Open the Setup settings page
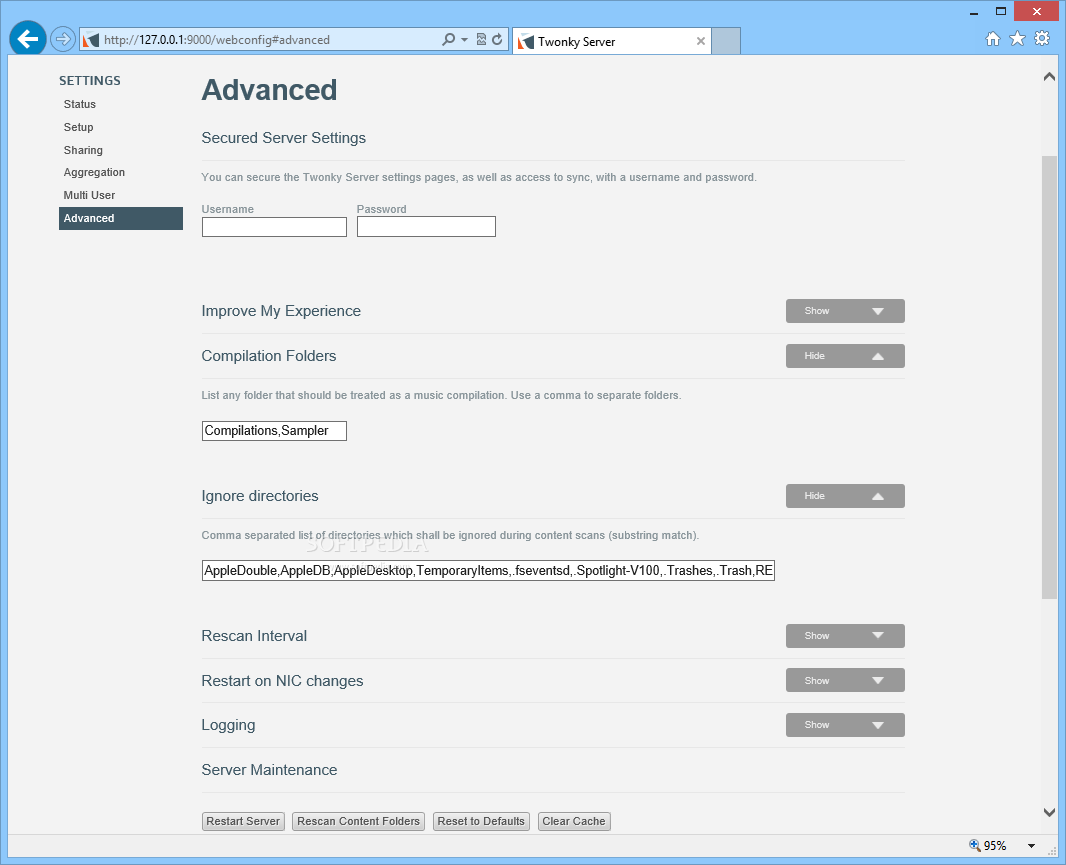This screenshot has width=1066, height=865. (x=78, y=127)
